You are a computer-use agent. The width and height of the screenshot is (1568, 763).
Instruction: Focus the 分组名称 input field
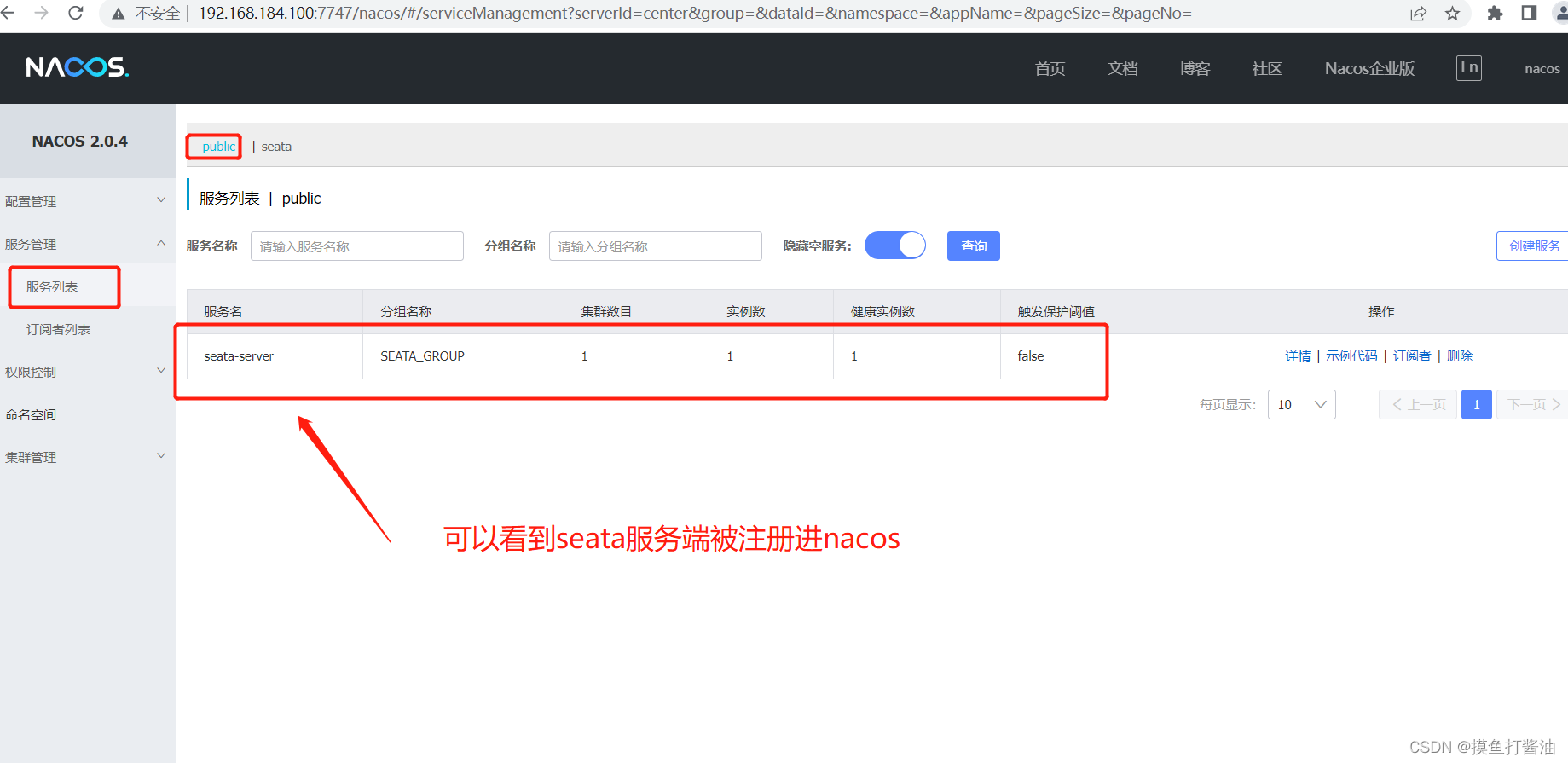(656, 246)
